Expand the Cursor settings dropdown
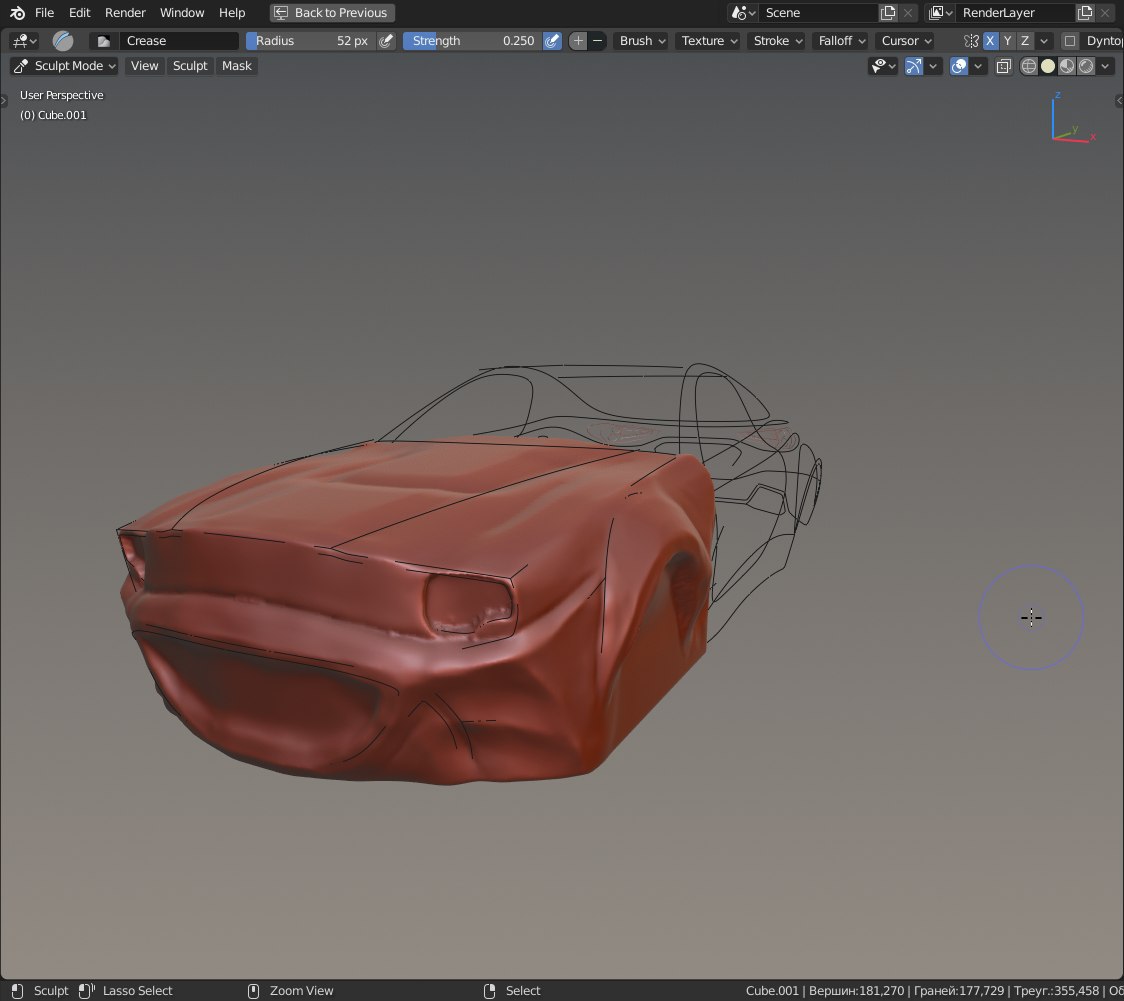 coord(905,41)
